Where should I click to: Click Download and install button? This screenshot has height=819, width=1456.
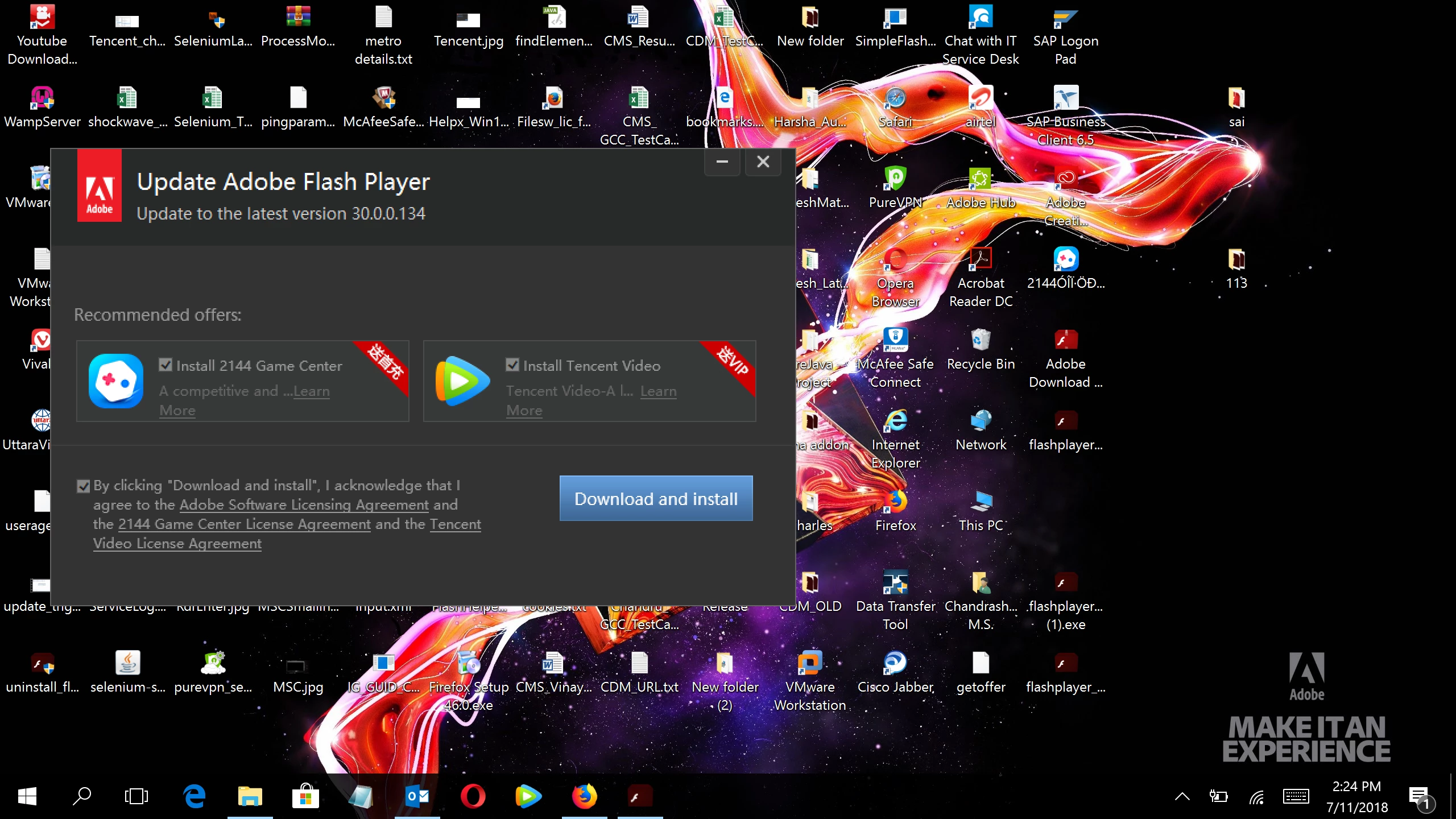(x=656, y=498)
